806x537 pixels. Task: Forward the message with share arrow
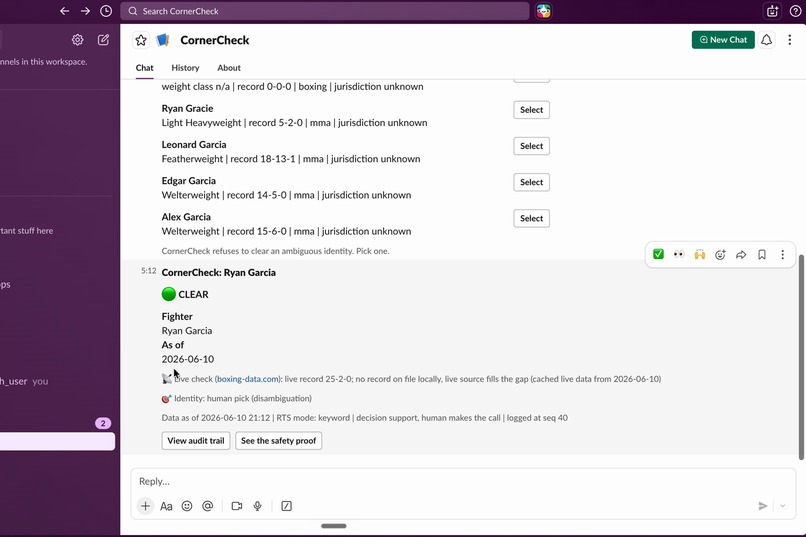tap(741, 254)
